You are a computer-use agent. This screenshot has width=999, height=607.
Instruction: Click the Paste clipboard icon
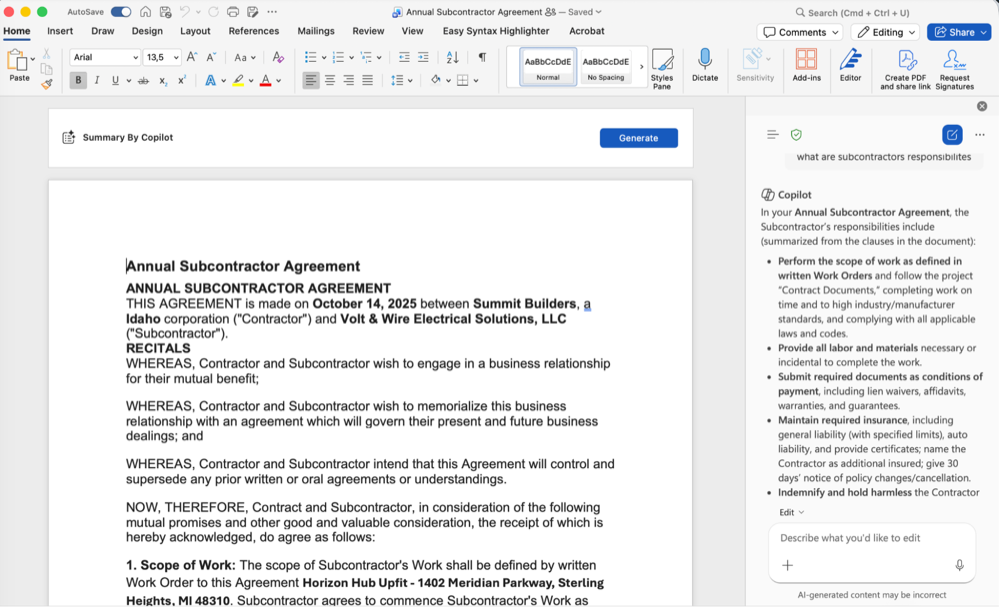click(x=16, y=61)
